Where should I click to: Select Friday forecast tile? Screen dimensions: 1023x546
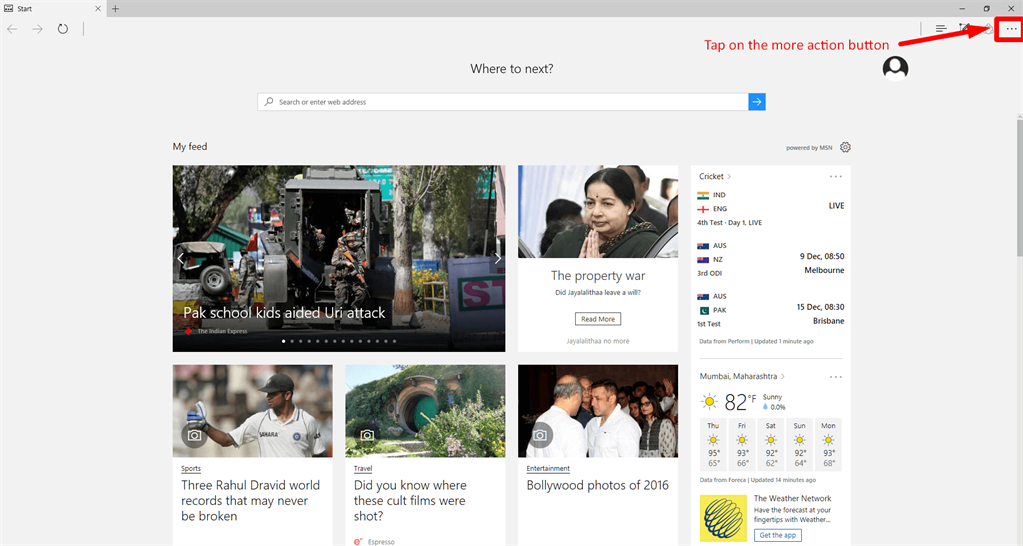pyautogui.click(x=742, y=444)
